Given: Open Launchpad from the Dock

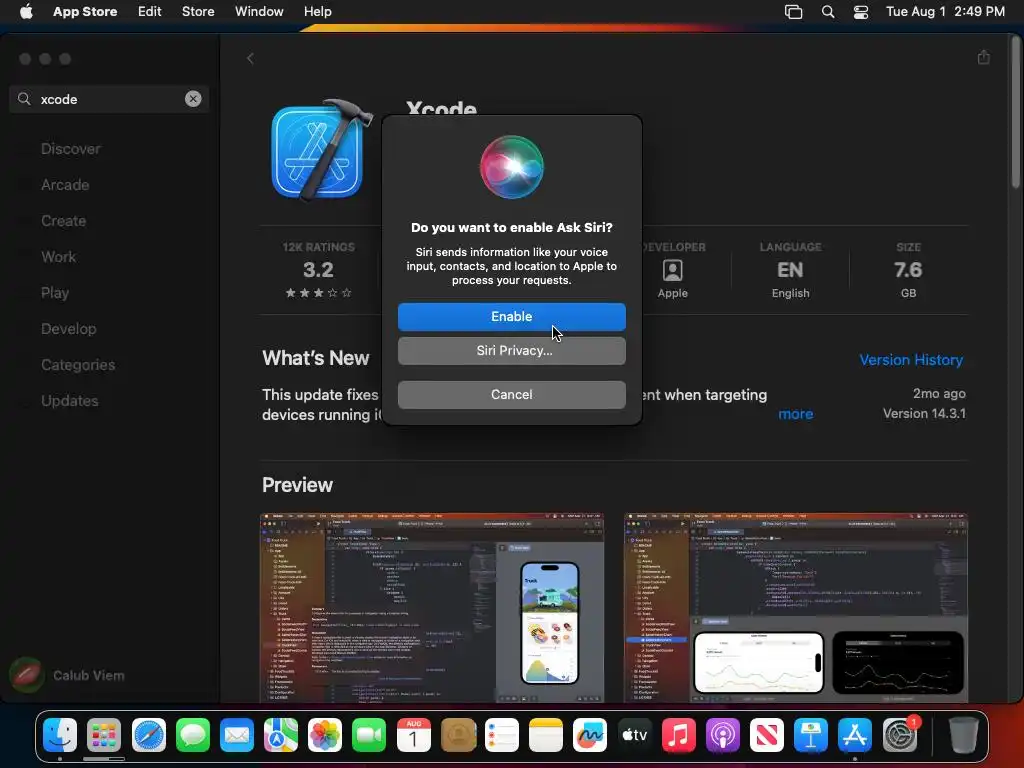Looking at the screenshot, I should point(104,735).
